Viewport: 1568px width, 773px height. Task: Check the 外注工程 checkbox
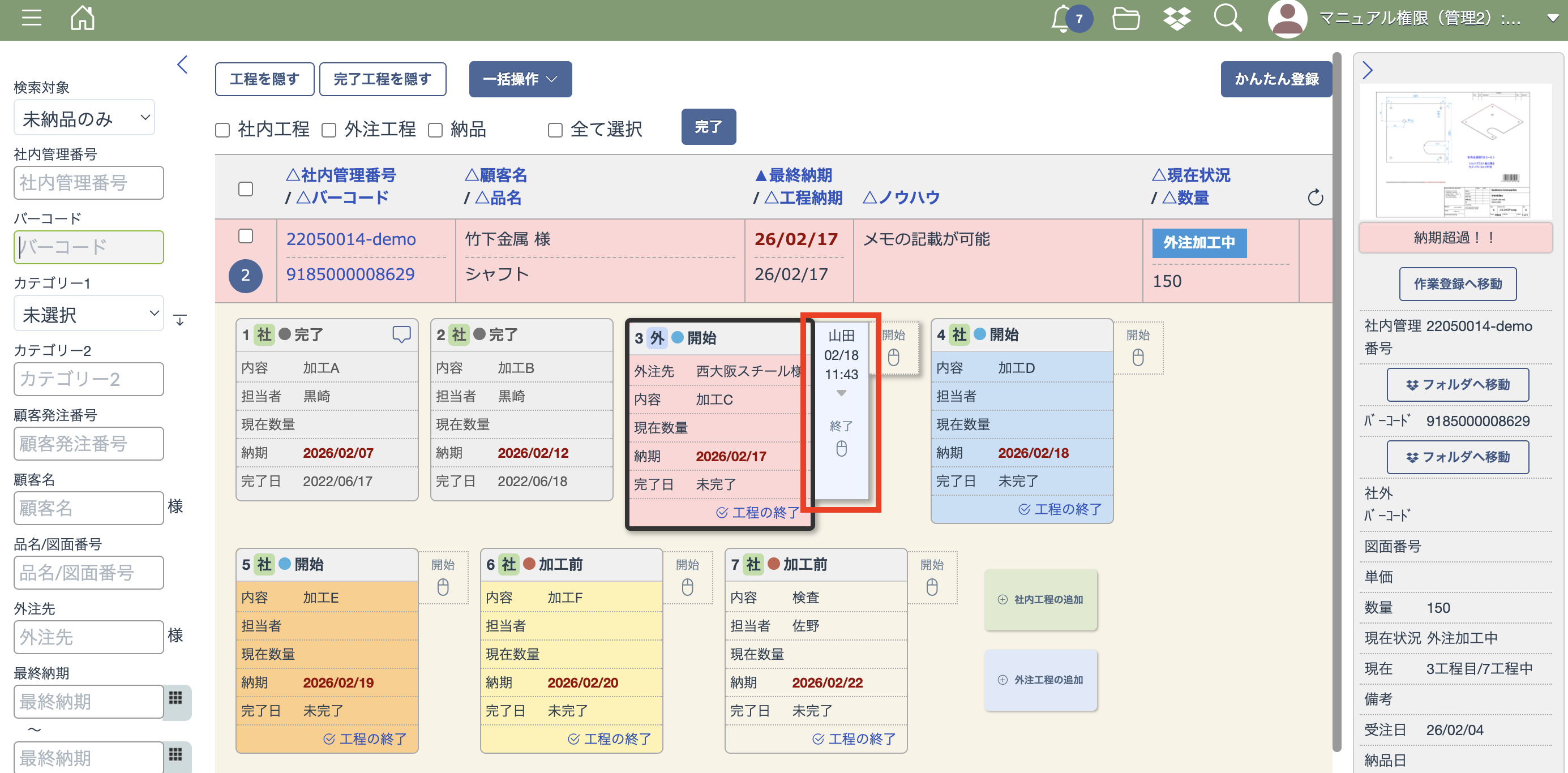point(329,130)
